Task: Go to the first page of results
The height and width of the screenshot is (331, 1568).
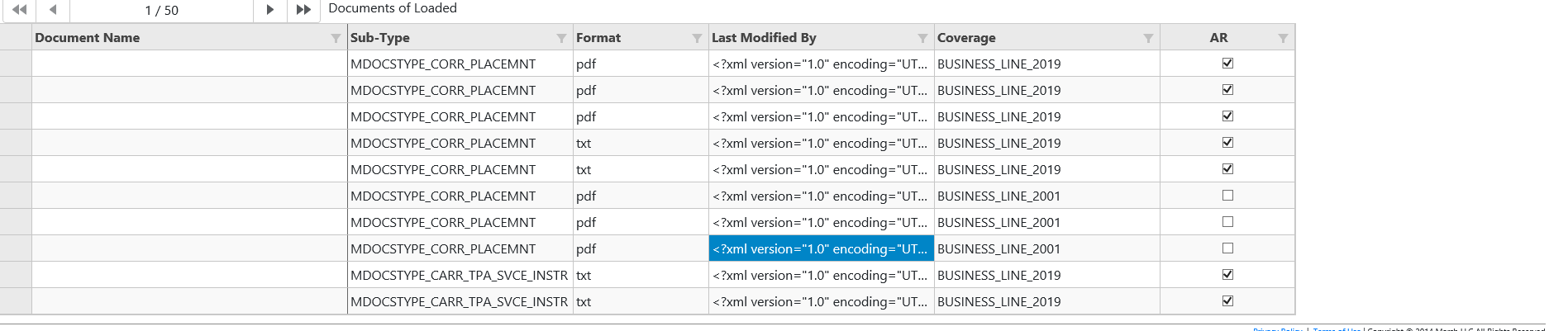Action: coord(19,10)
